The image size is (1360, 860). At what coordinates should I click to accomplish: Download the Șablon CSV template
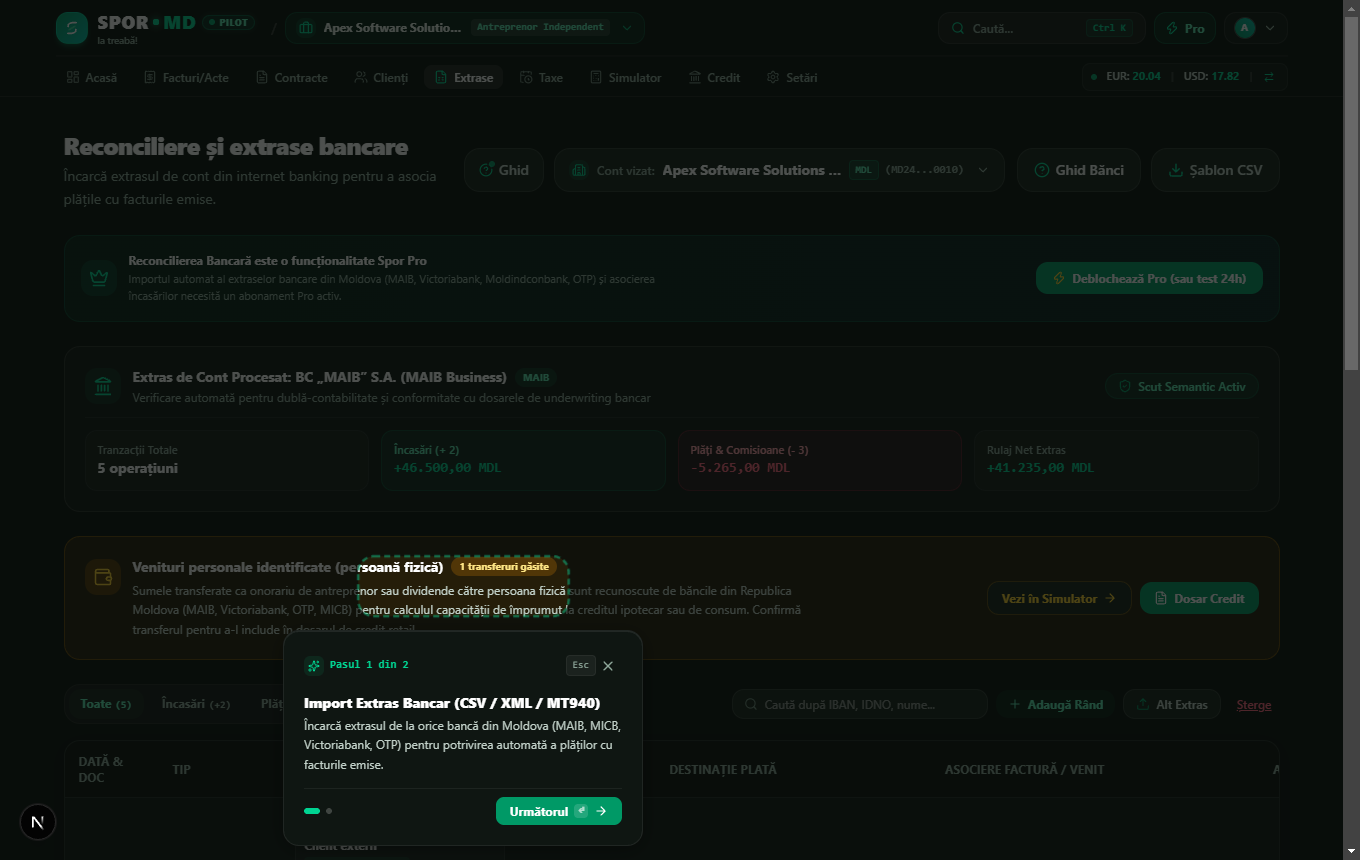(1215, 170)
